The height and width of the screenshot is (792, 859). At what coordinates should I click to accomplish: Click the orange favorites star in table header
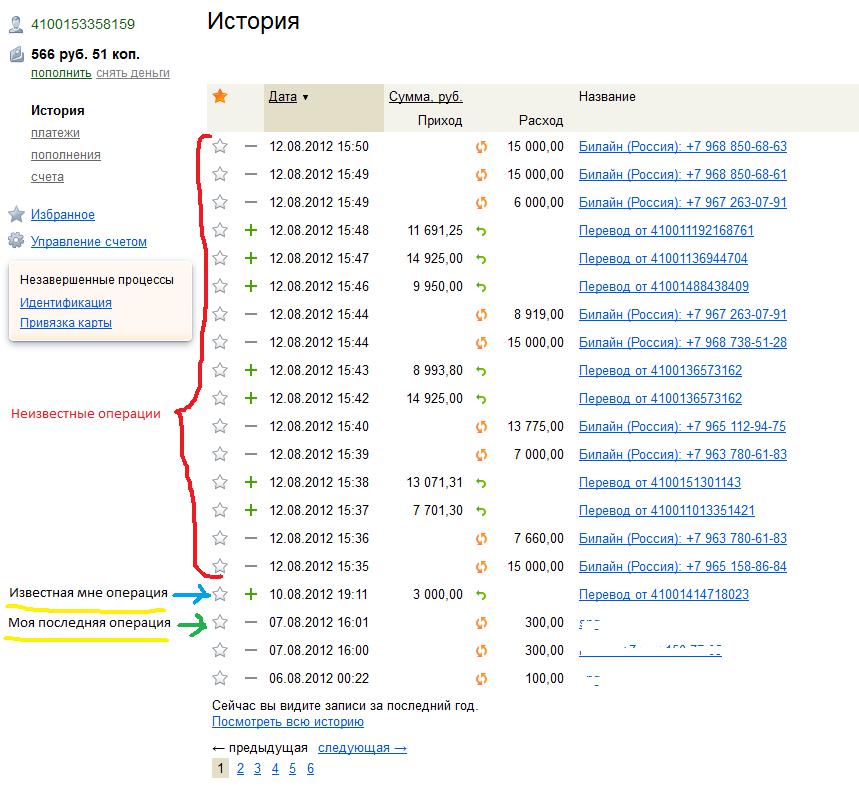[x=220, y=96]
